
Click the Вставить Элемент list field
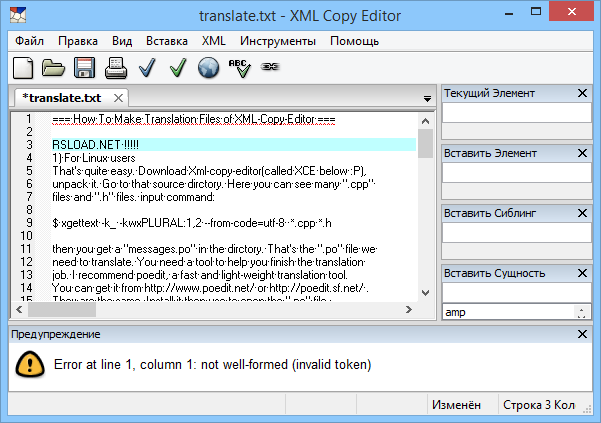coord(517,173)
